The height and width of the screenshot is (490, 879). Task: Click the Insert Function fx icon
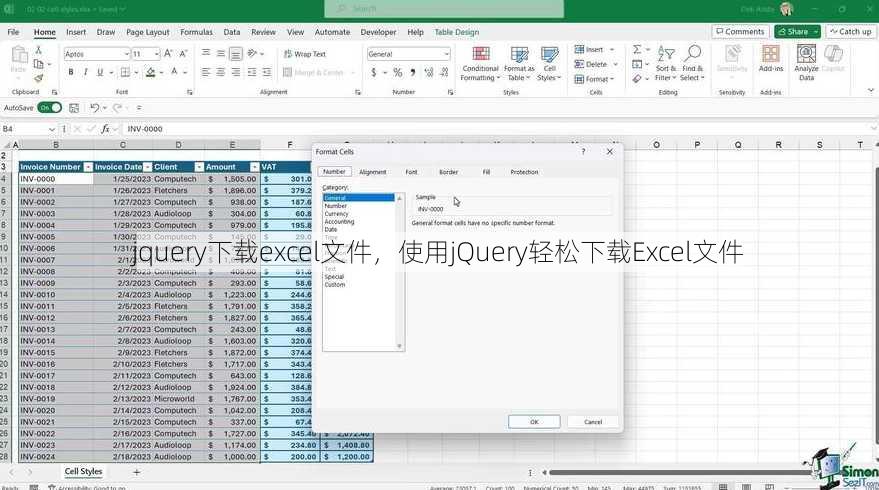(x=105, y=129)
